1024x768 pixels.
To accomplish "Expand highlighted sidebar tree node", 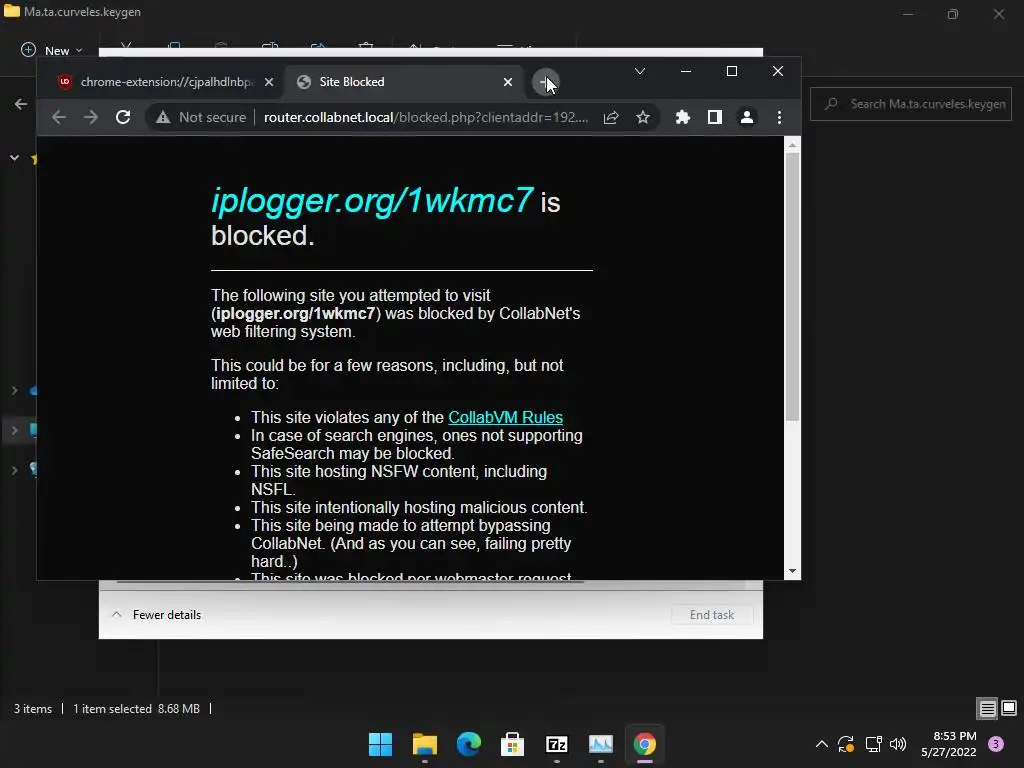I will coord(14,430).
